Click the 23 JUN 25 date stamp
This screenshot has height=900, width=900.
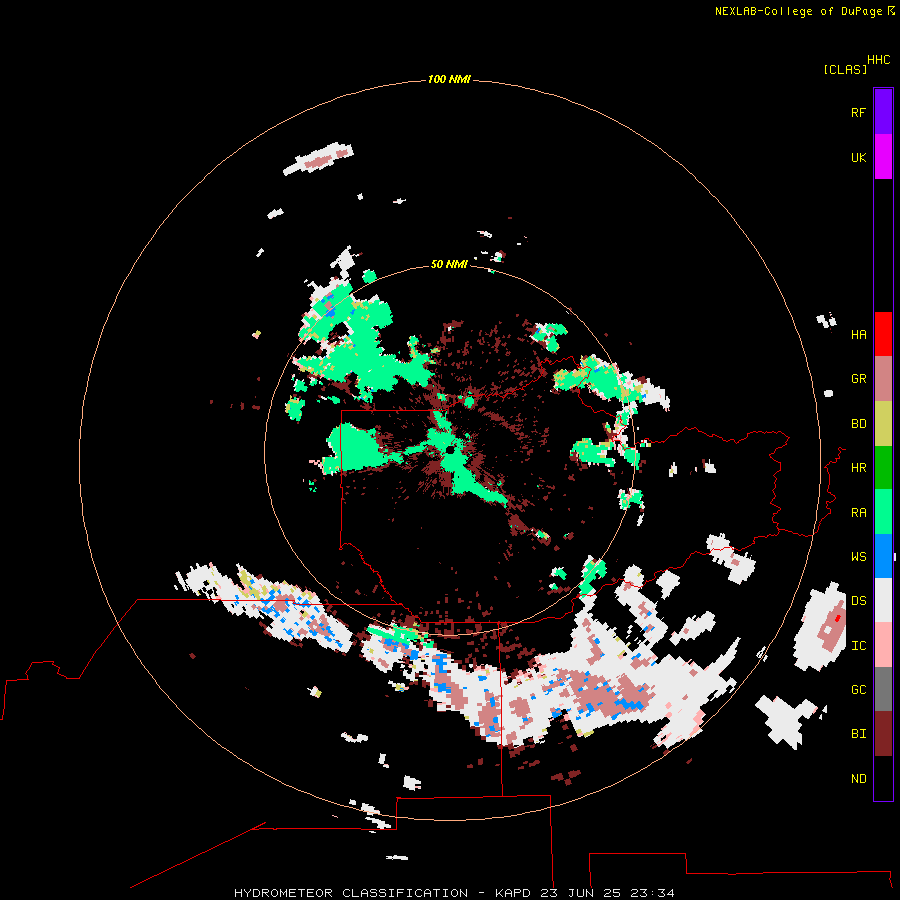[580, 893]
